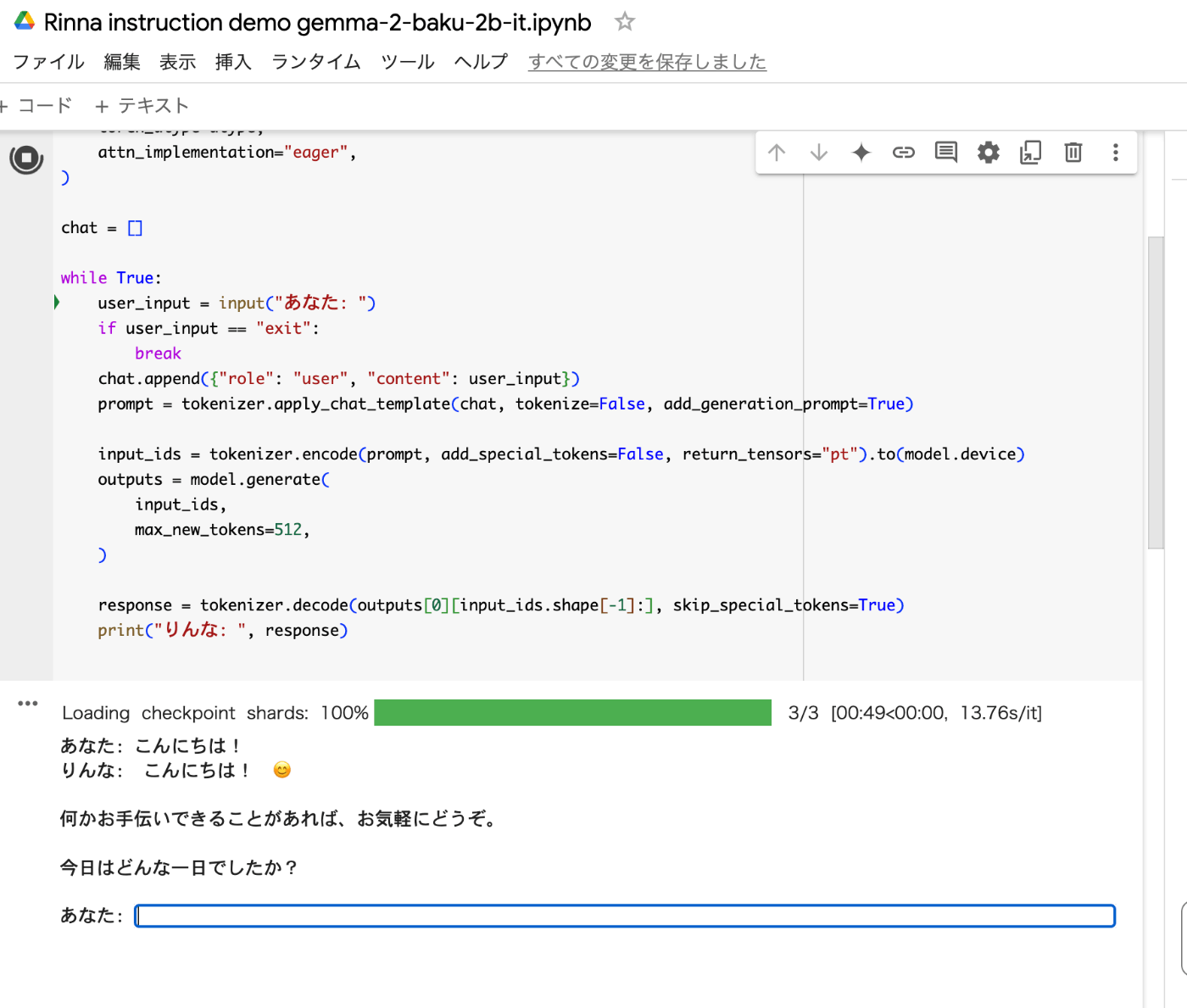The height and width of the screenshot is (1008, 1187).
Task: Open the ファイル menu
Action: point(48,62)
